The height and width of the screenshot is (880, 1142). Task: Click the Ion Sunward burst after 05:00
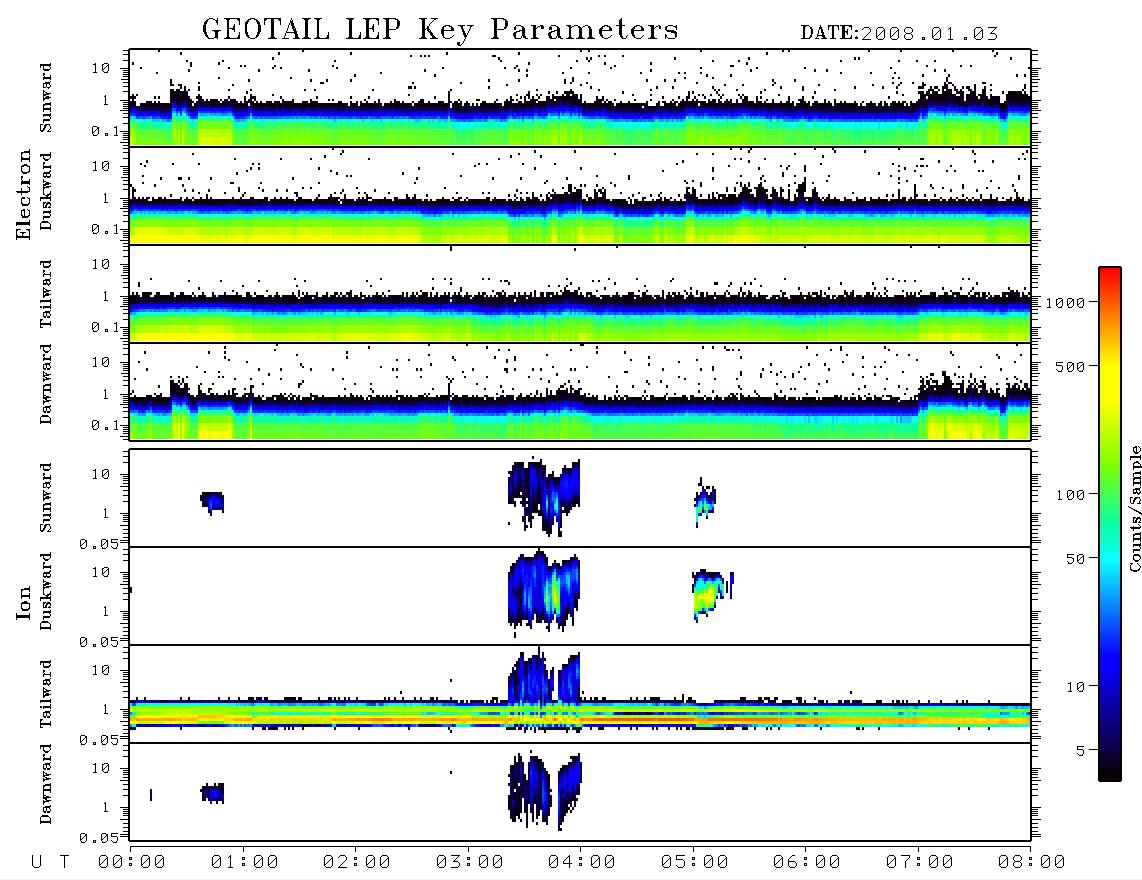click(705, 503)
